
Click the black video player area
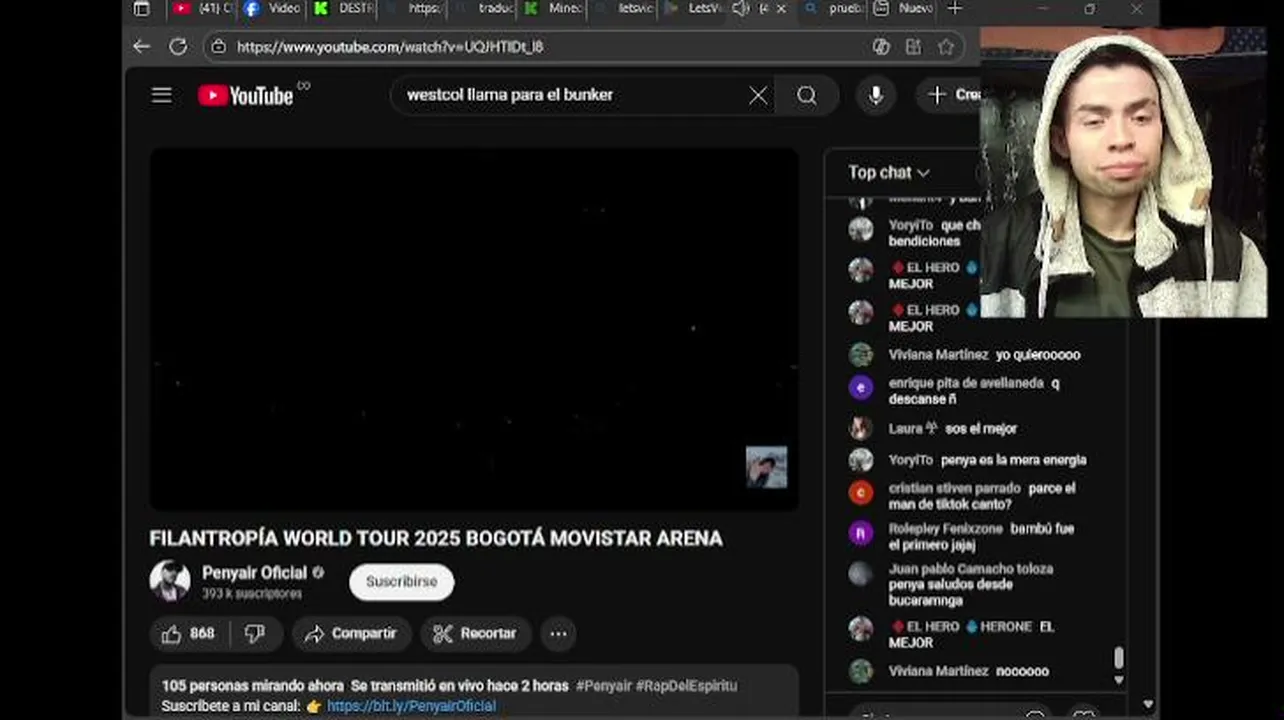point(474,329)
